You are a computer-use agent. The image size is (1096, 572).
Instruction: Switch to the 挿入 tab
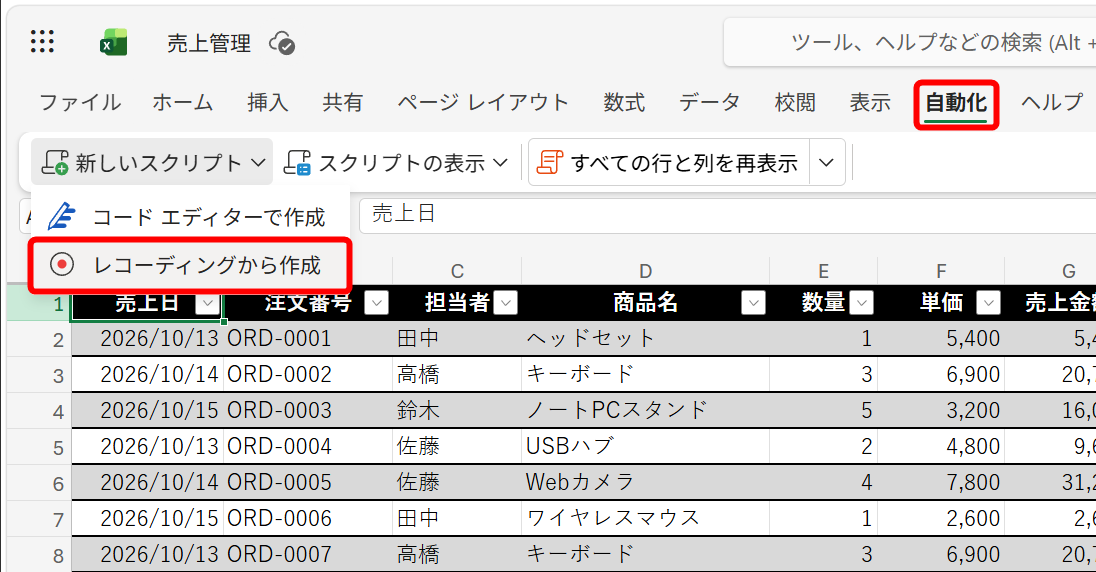point(268,103)
